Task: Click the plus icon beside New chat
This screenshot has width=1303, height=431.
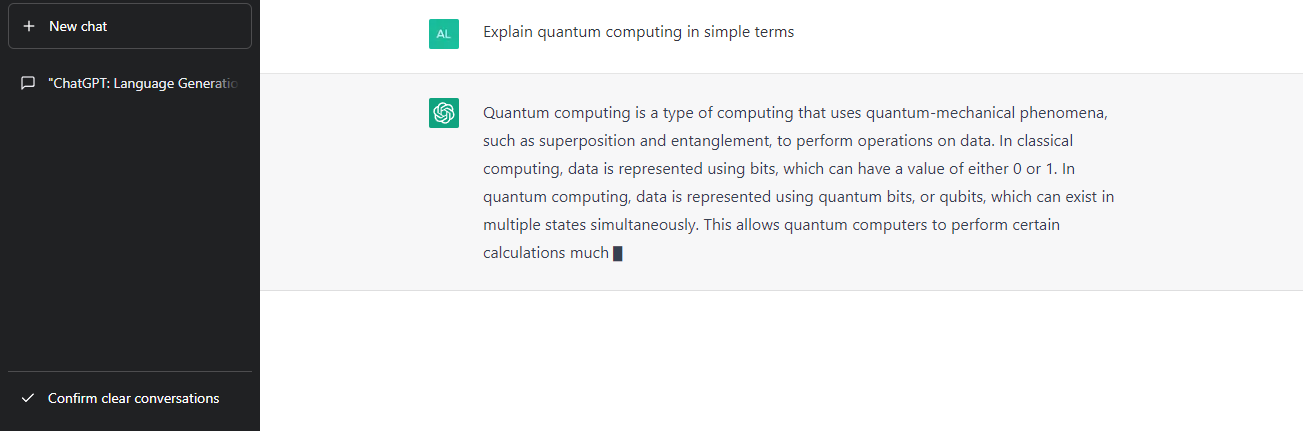Action: click(x=28, y=27)
